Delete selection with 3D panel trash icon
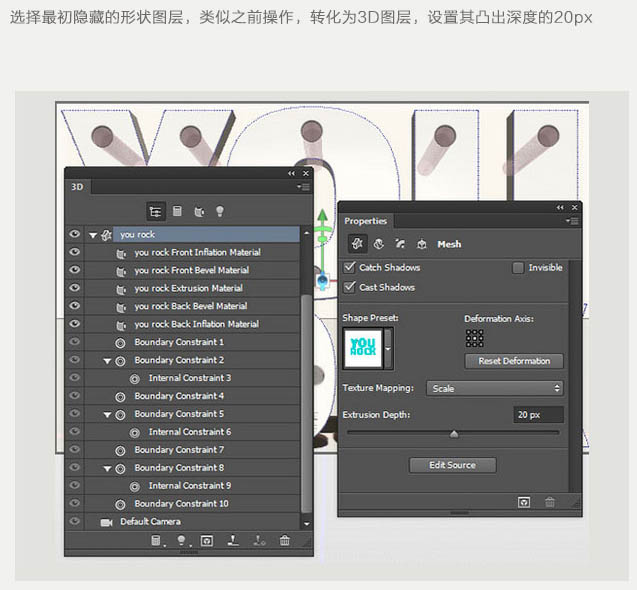637x590 pixels. pyautogui.click(x=285, y=540)
